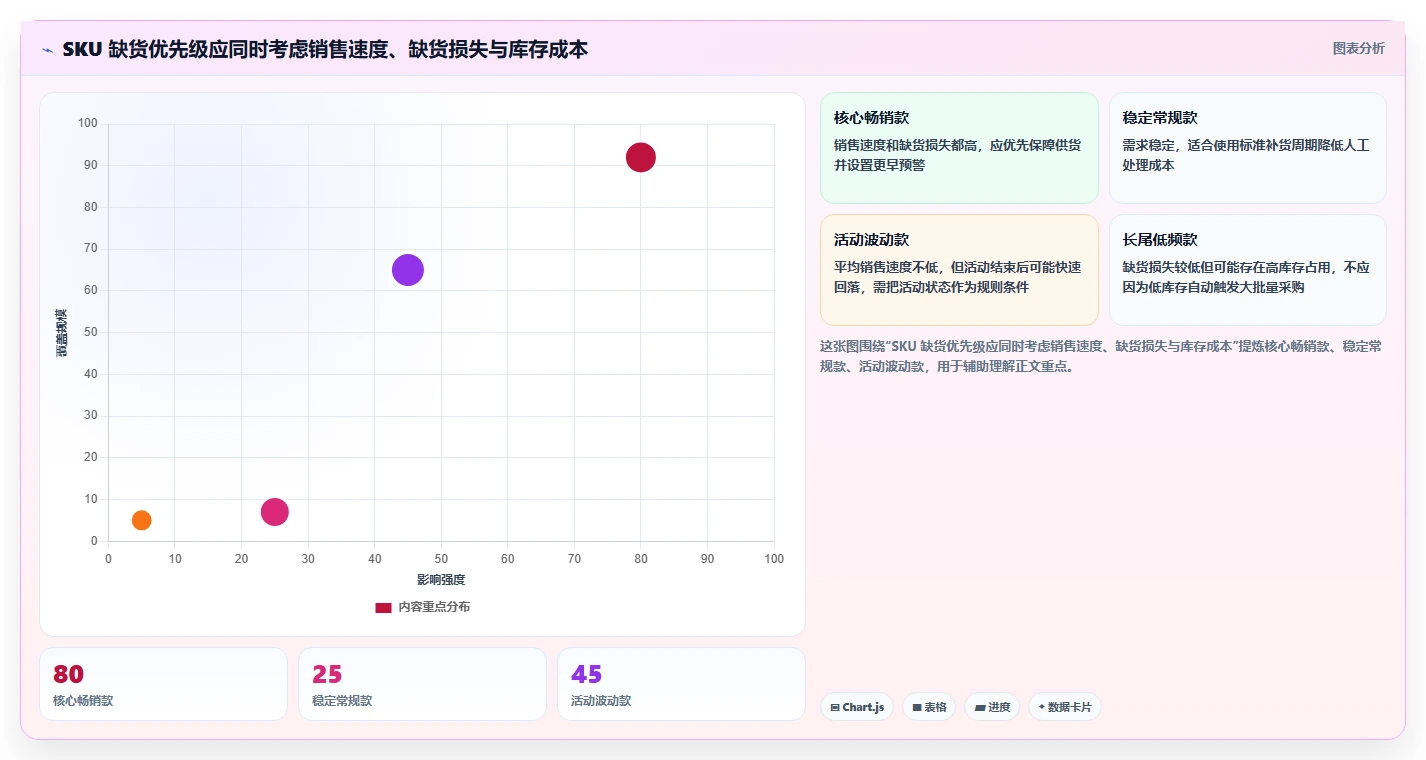Click the Chart.js tag chip

[x=857, y=707]
